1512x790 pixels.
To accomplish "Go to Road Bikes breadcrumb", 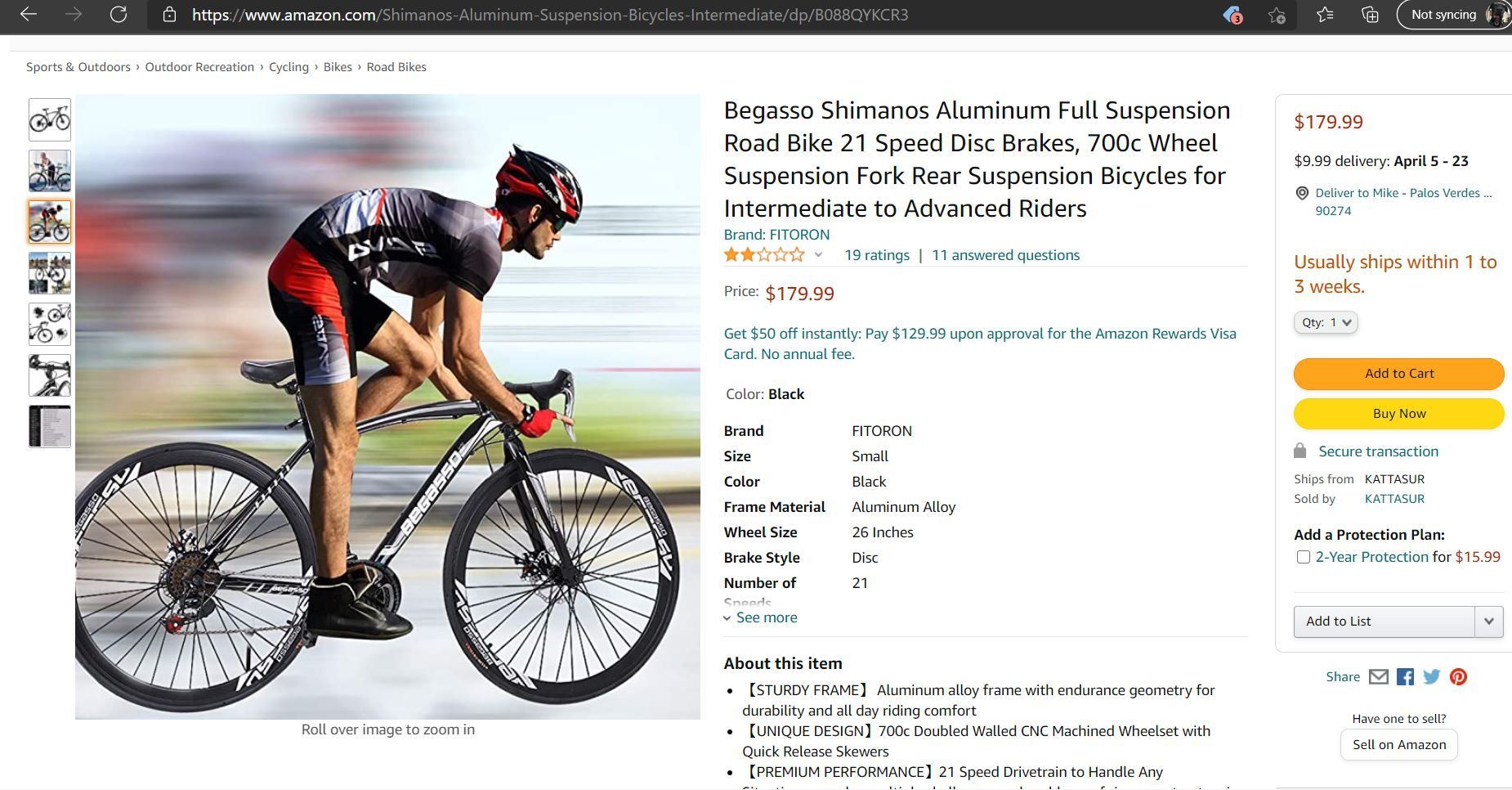I will pos(396,67).
